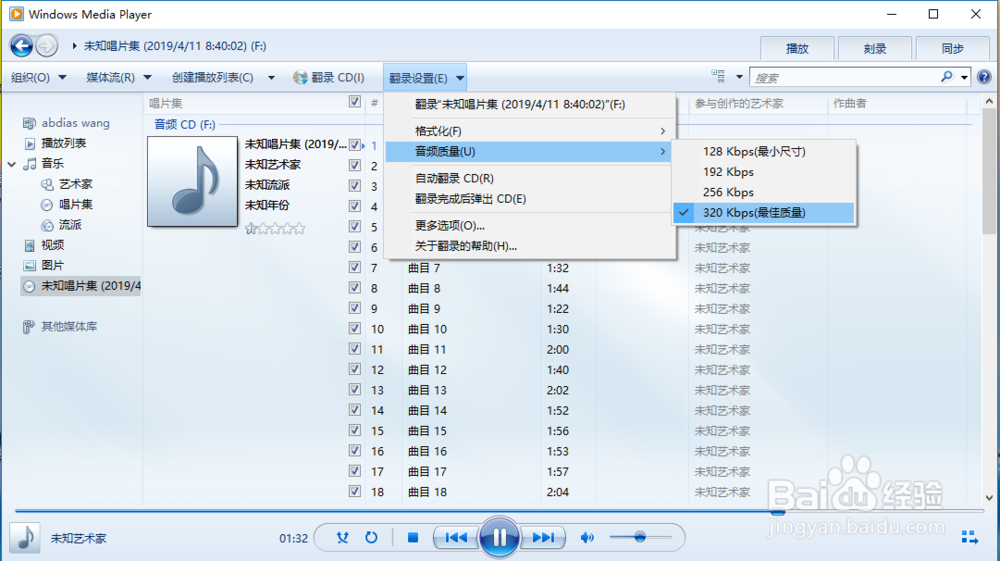Uncheck track 4 checkbox
This screenshot has width=1000, height=561.
click(x=355, y=206)
